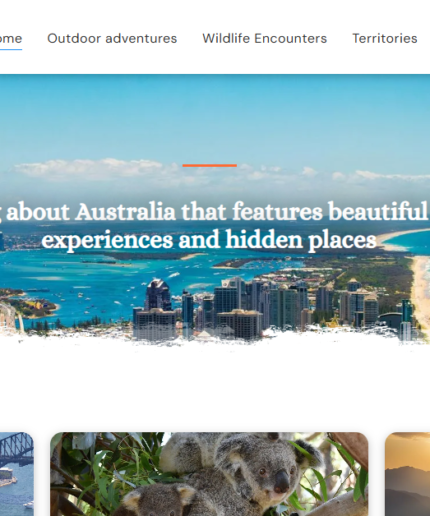Open the koala photo card

coord(209,474)
